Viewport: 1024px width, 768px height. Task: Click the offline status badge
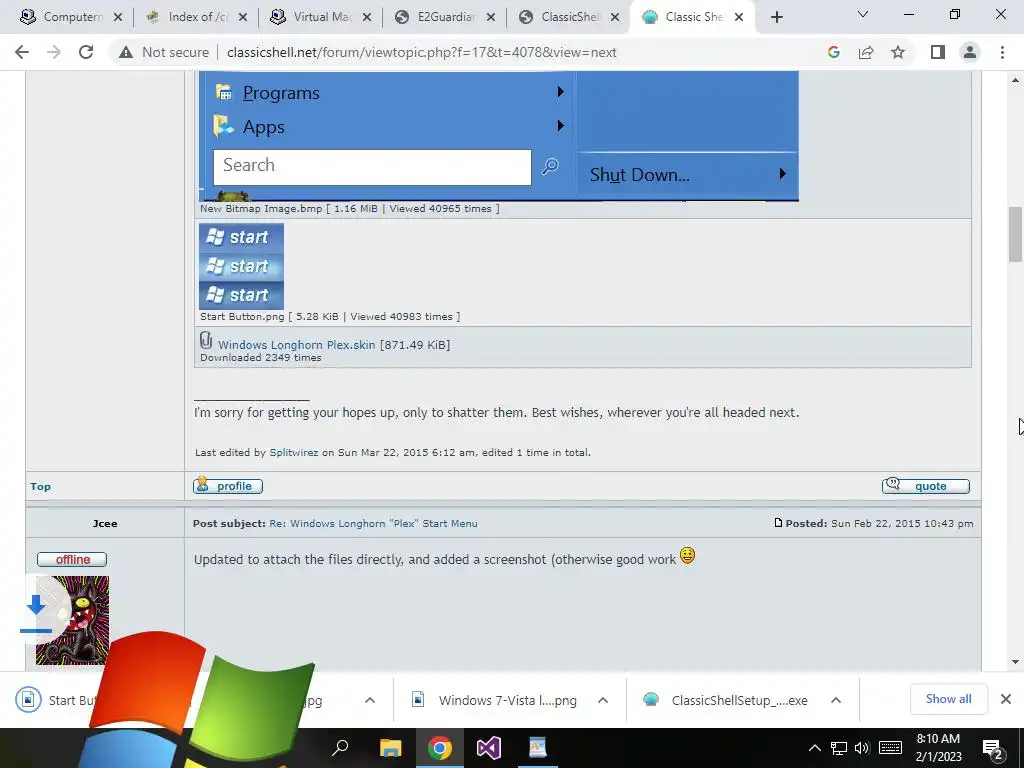point(72,560)
